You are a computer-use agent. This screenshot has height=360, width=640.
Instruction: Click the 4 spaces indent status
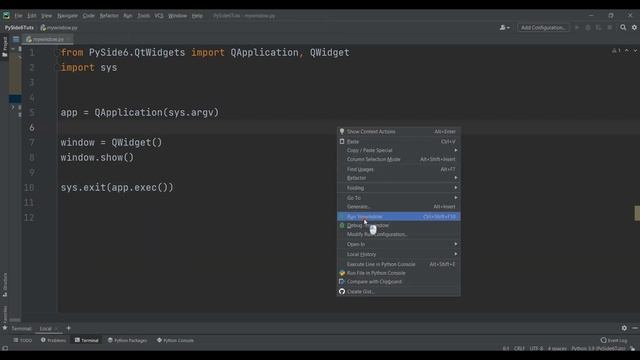pyautogui.click(x=557, y=349)
